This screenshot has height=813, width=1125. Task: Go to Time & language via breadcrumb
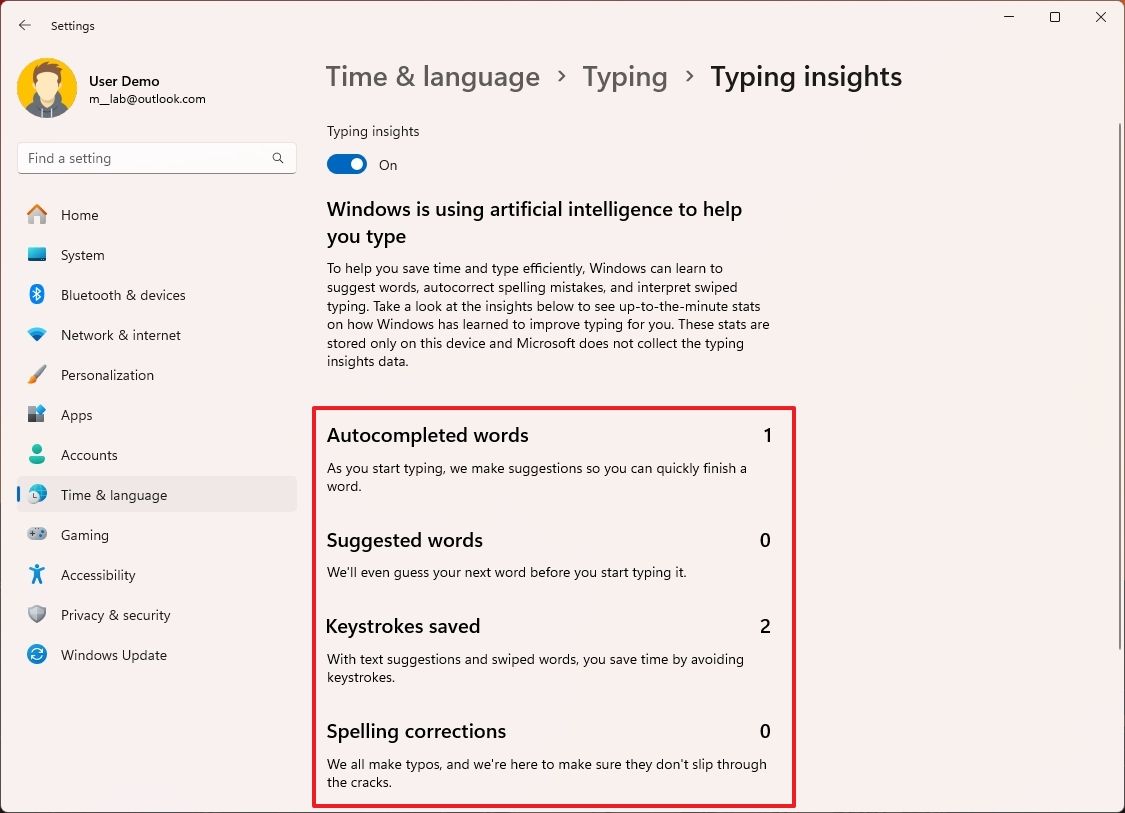tap(433, 76)
